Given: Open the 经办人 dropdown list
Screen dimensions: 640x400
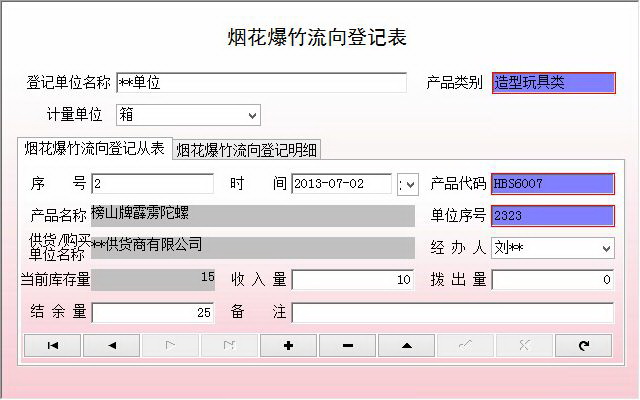Looking at the screenshot, I should [x=607, y=248].
